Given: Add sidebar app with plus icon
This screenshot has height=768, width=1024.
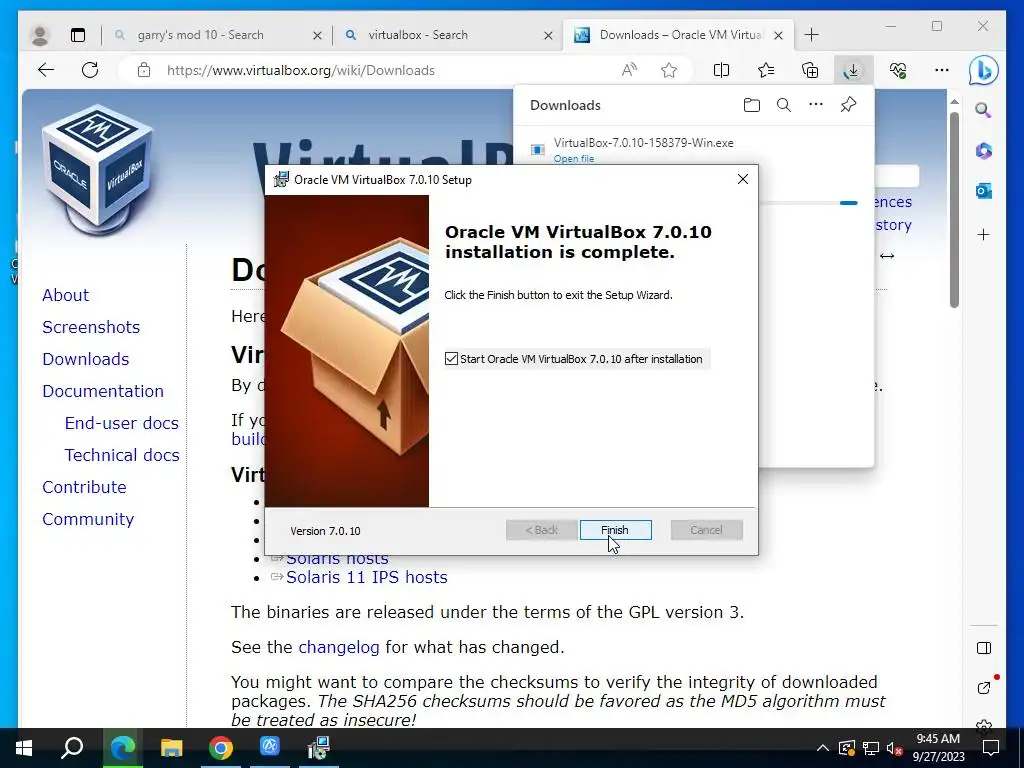Looking at the screenshot, I should click(x=984, y=234).
